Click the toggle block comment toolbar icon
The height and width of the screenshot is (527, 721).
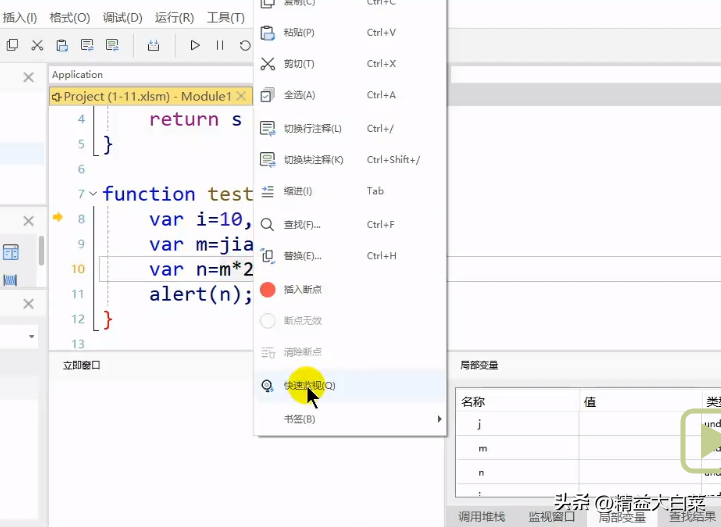pyautogui.click(x=112, y=45)
